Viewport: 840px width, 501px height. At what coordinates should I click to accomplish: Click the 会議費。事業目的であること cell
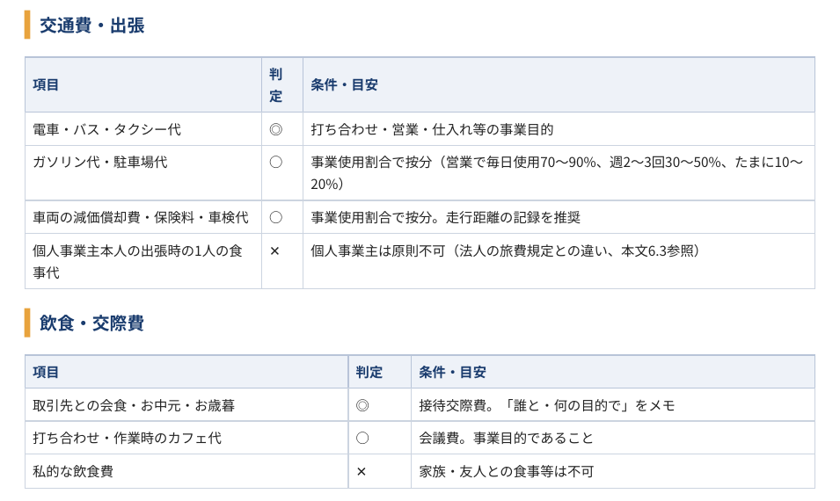tap(613, 438)
